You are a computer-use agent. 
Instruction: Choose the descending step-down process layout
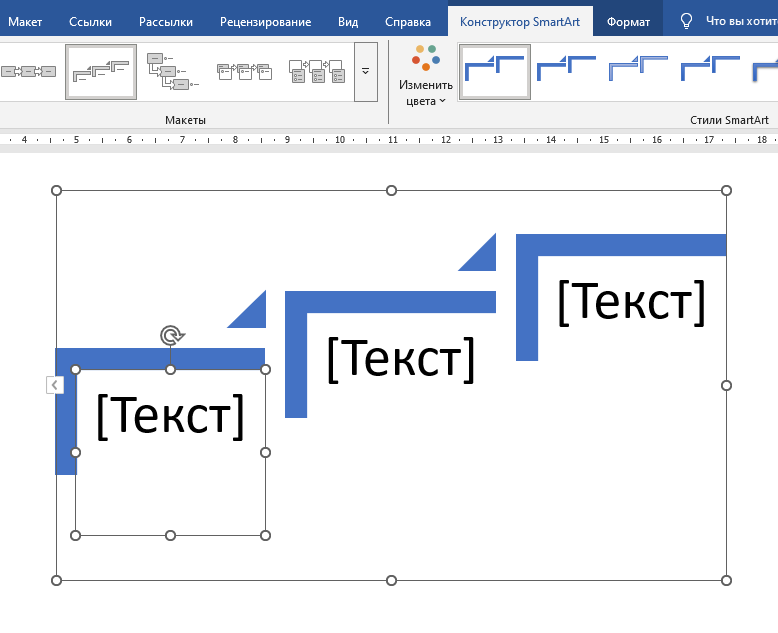tap(166, 72)
